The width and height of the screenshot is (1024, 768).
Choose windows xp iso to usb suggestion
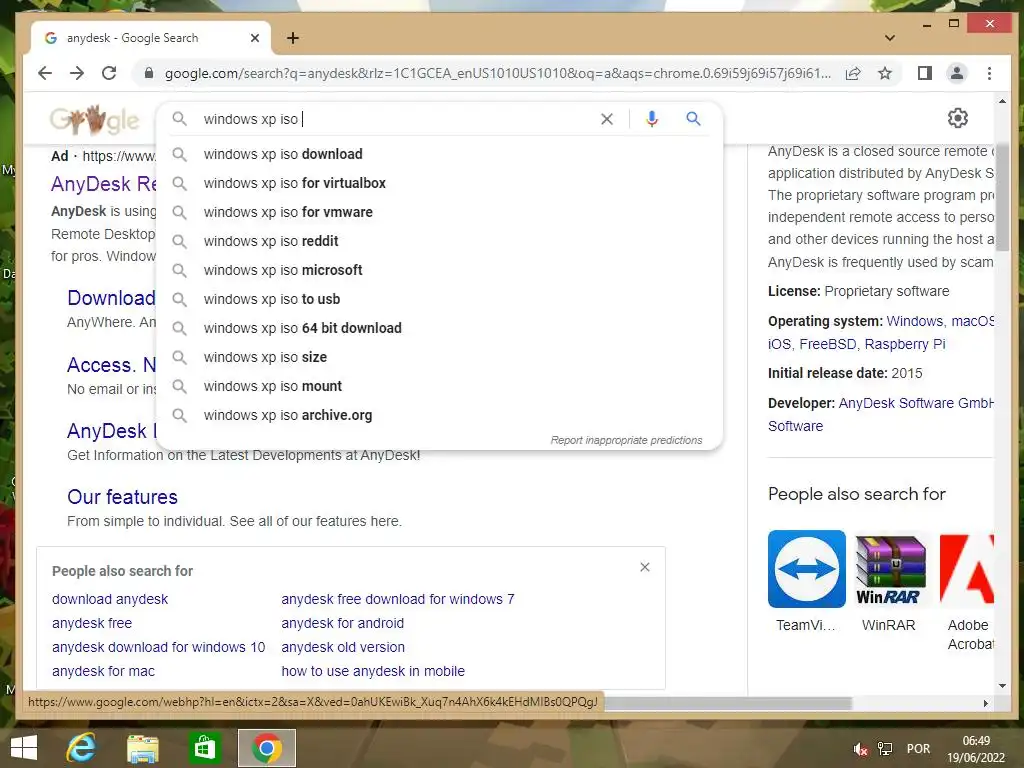(x=440, y=299)
